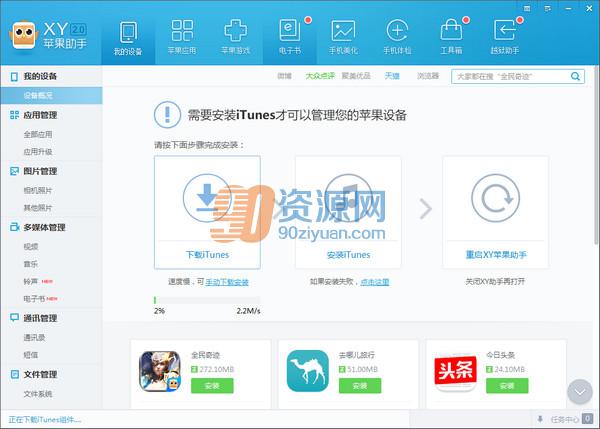The width and height of the screenshot is (600, 429).
Task: Open the 越狱助手 jailbreak assistant
Action: pyautogui.click(x=505, y=38)
